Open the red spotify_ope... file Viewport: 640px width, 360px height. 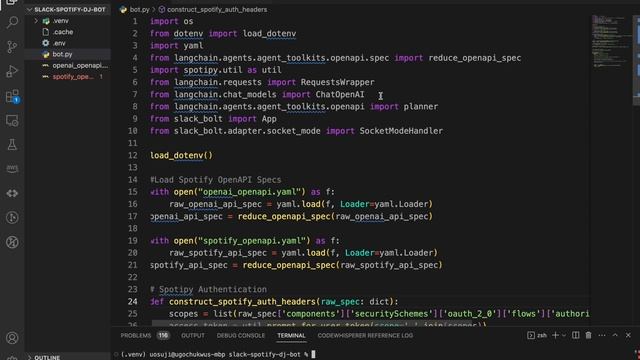click(x=73, y=76)
